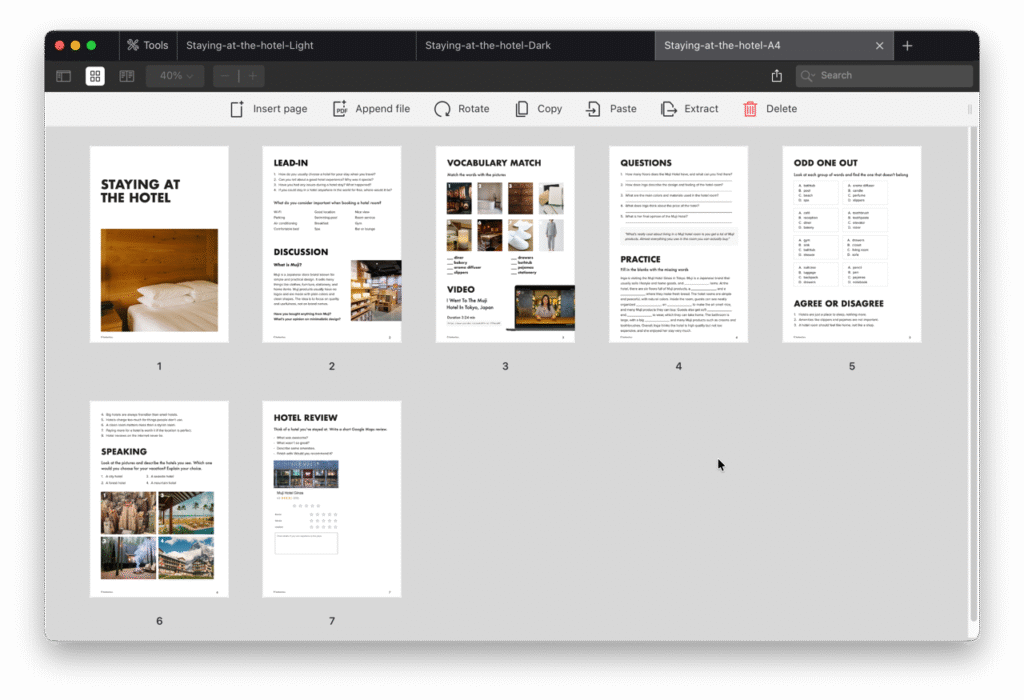This screenshot has width=1024, height=700.
Task: Click the zoom in plus button
Action: [x=253, y=76]
